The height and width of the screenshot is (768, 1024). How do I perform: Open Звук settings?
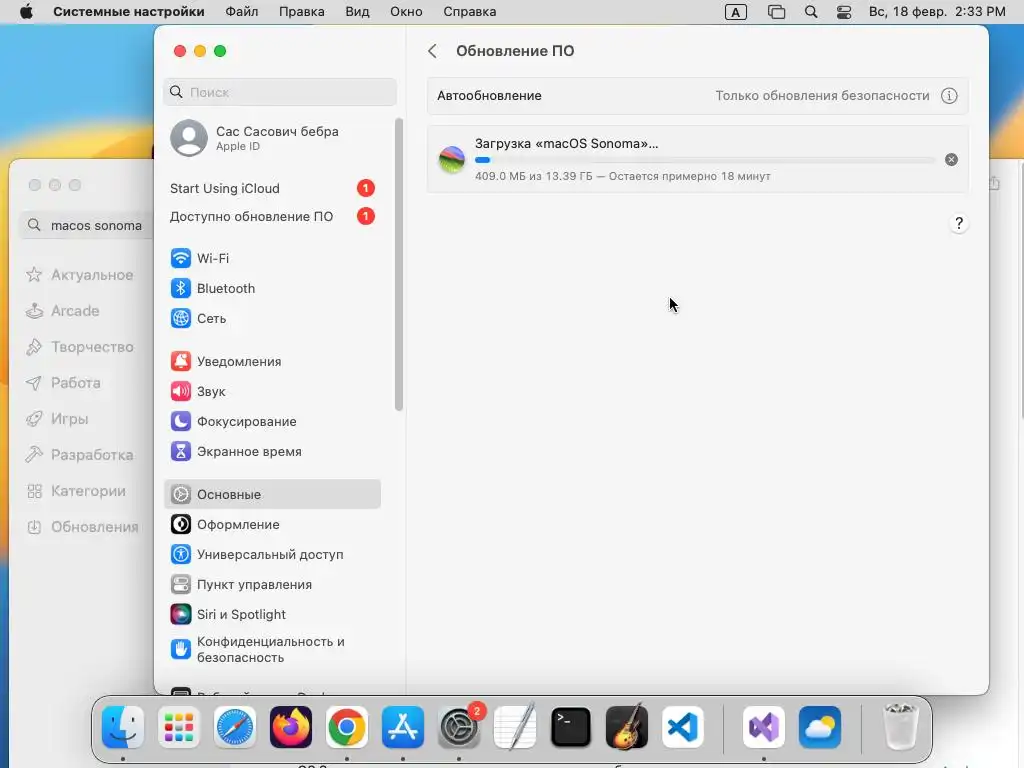click(272, 391)
